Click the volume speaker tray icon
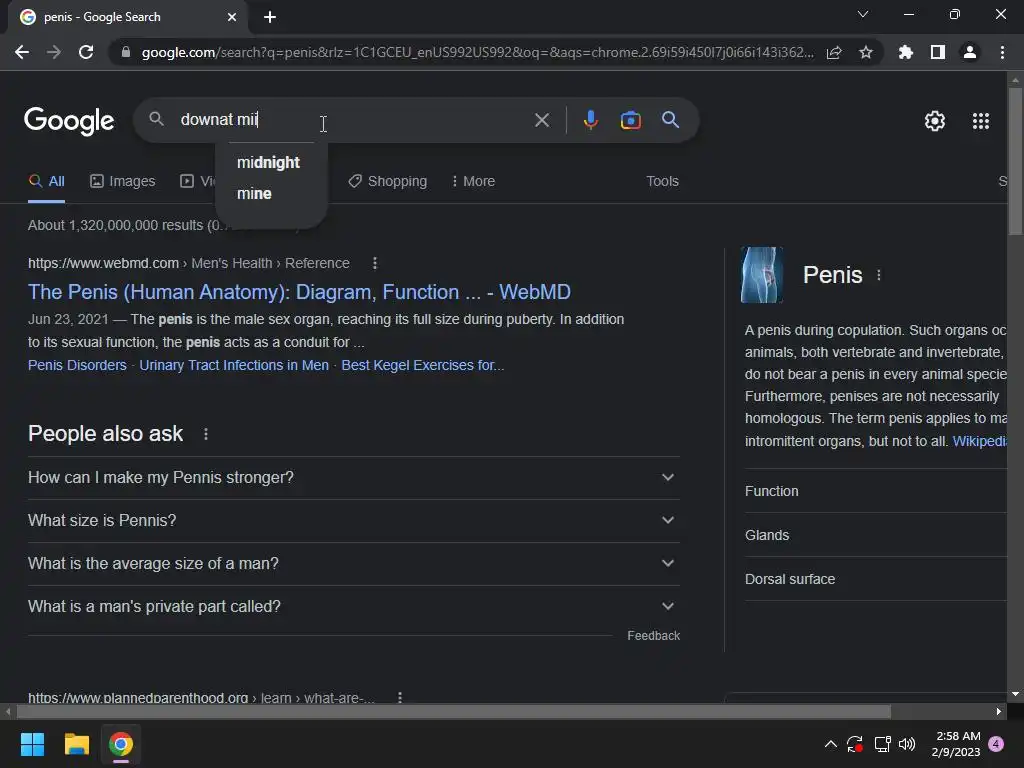The width and height of the screenshot is (1024, 768). (x=907, y=744)
